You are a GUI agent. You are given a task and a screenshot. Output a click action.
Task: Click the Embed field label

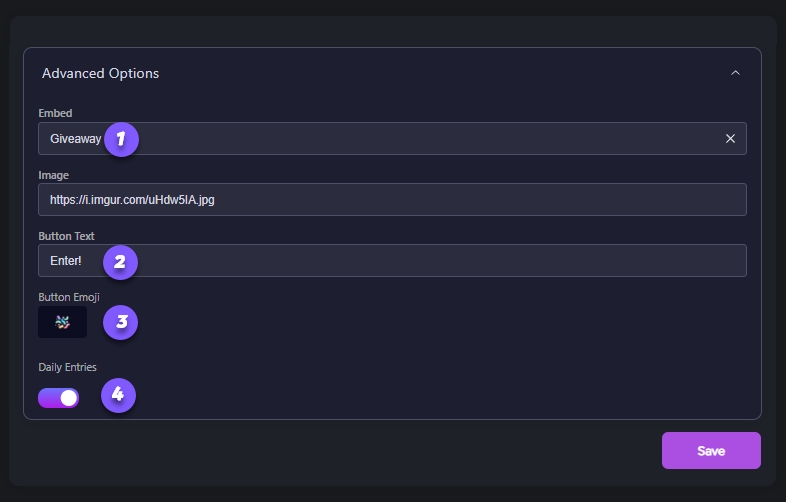55,113
